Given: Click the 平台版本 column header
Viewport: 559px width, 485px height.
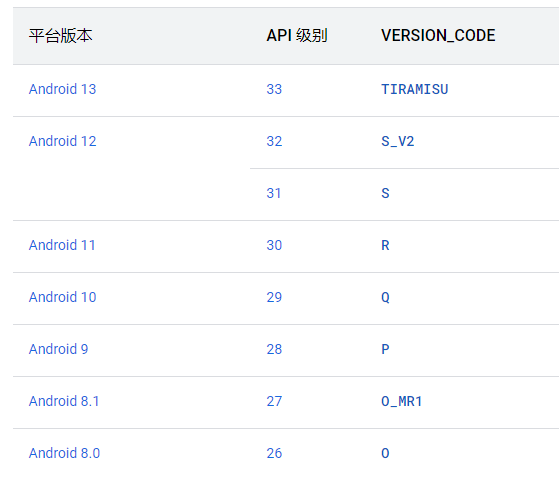Looking at the screenshot, I should [x=61, y=36].
